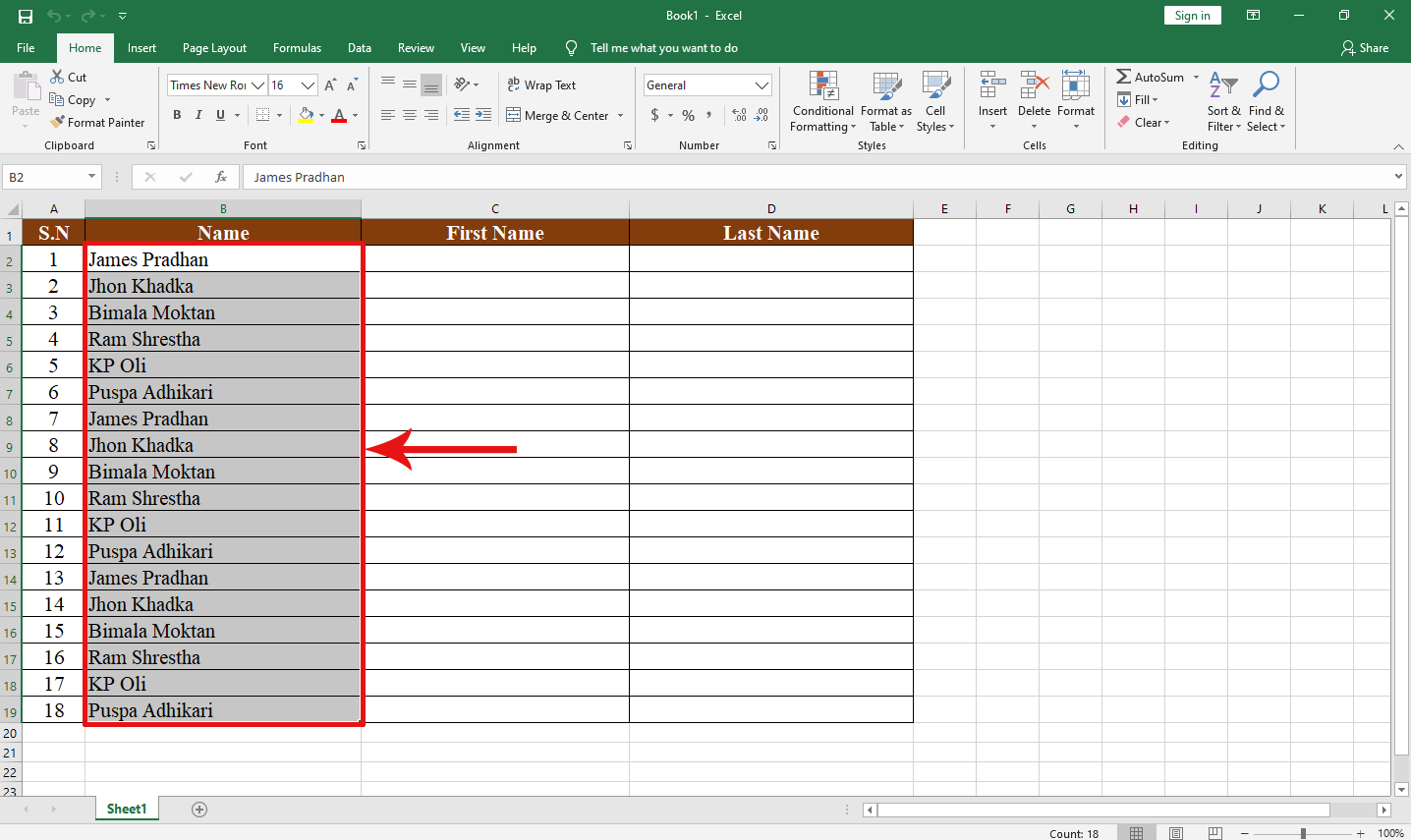Toggle center alignment

(409, 115)
